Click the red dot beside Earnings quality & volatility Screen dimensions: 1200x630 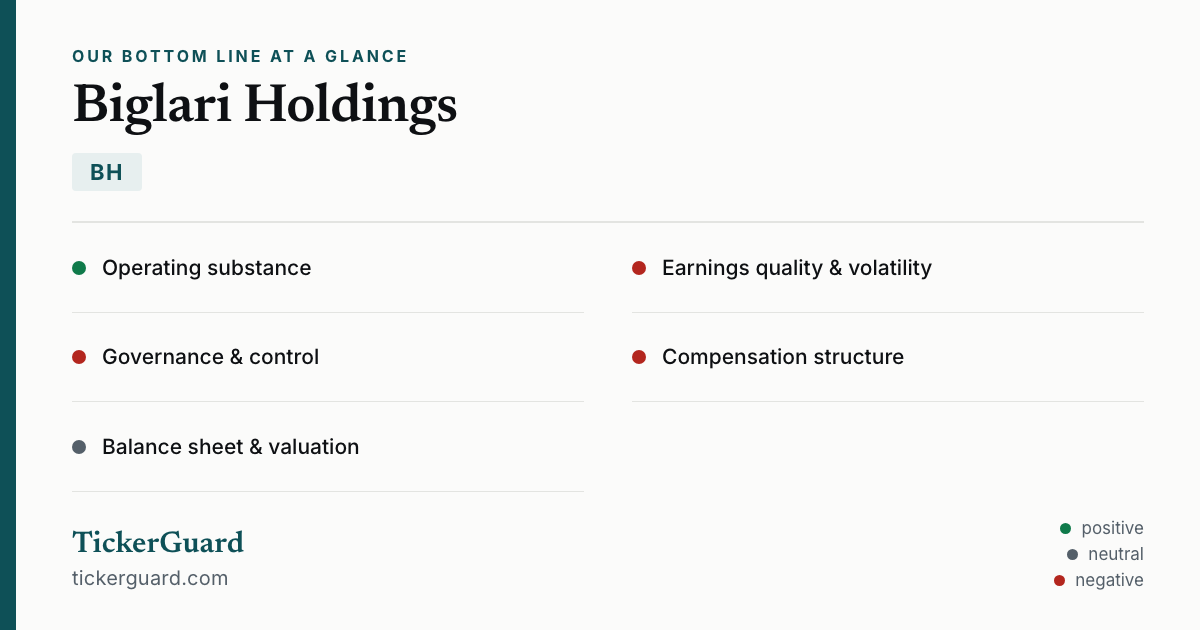(639, 268)
